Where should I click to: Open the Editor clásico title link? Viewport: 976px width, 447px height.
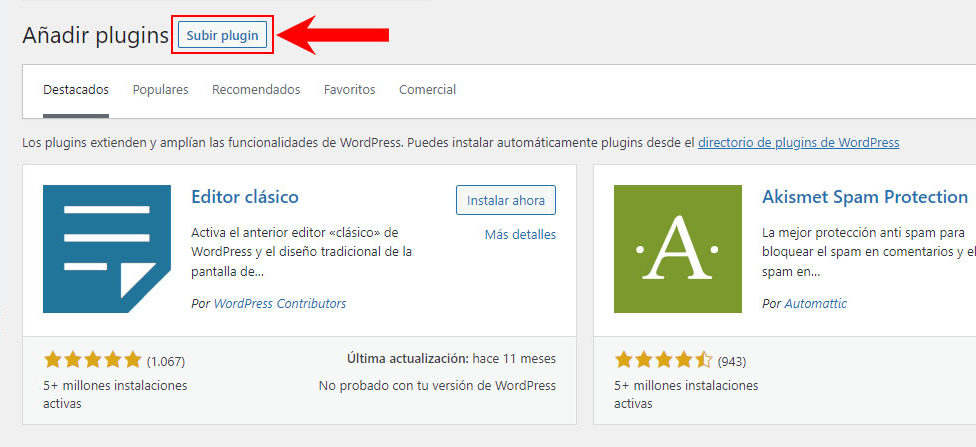point(245,197)
